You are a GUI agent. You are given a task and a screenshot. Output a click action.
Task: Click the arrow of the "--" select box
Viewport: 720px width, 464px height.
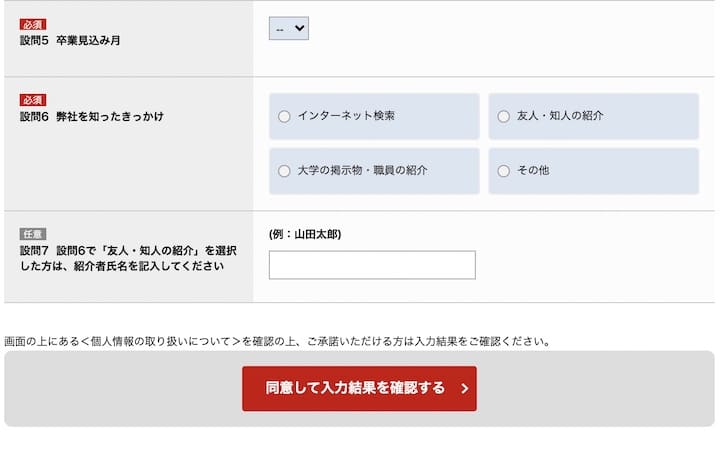pyautogui.click(x=299, y=29)
